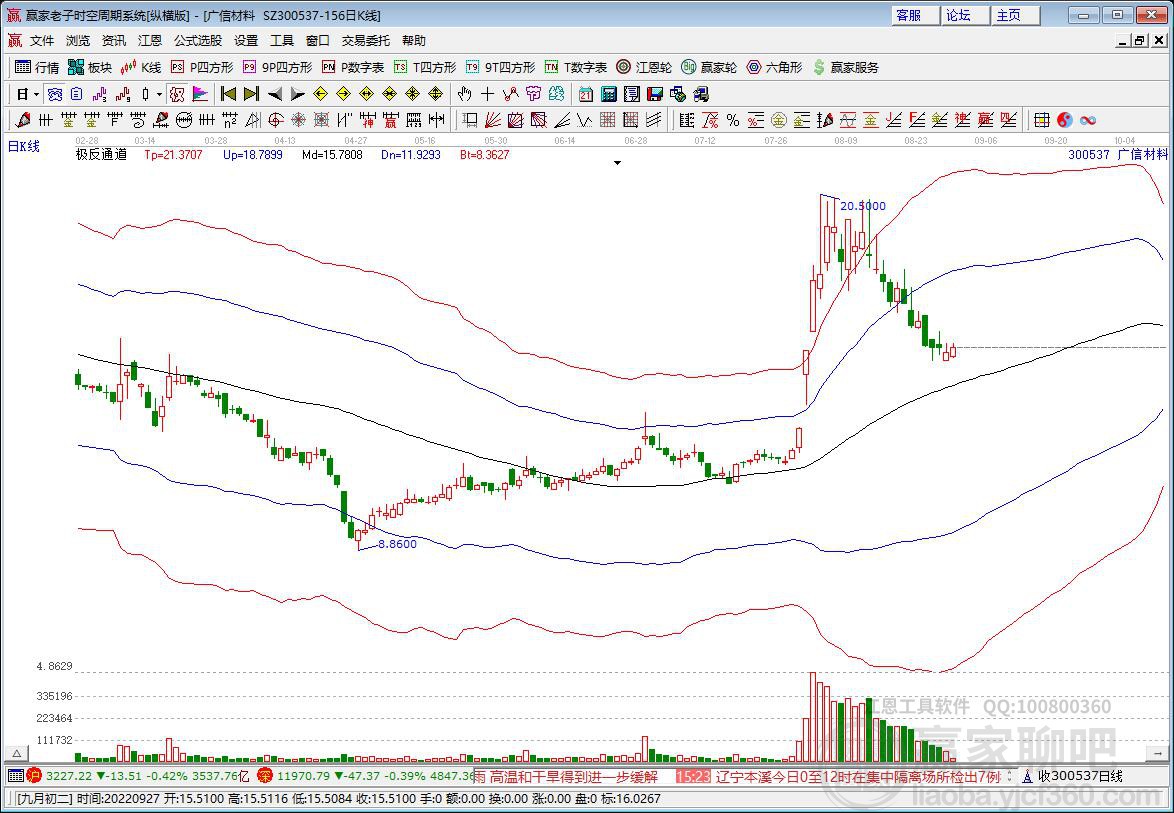
Task: Click yellow diamond right-arrow icon
Action: 344,94
